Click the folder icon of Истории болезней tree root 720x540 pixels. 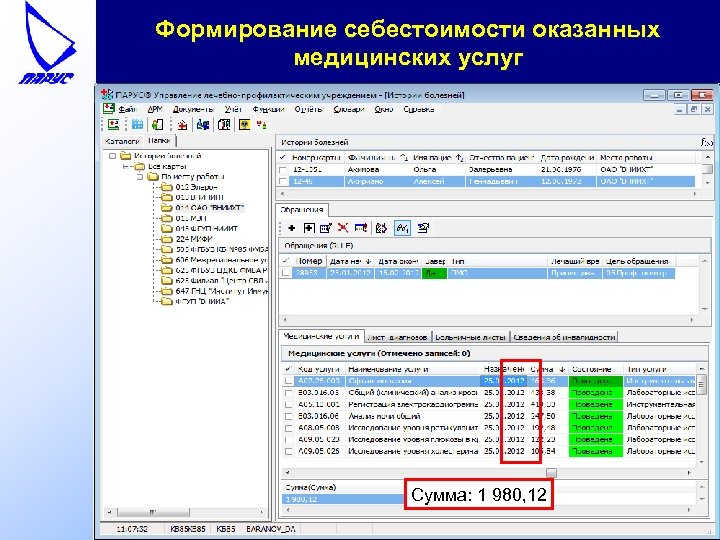coord(126,156)
